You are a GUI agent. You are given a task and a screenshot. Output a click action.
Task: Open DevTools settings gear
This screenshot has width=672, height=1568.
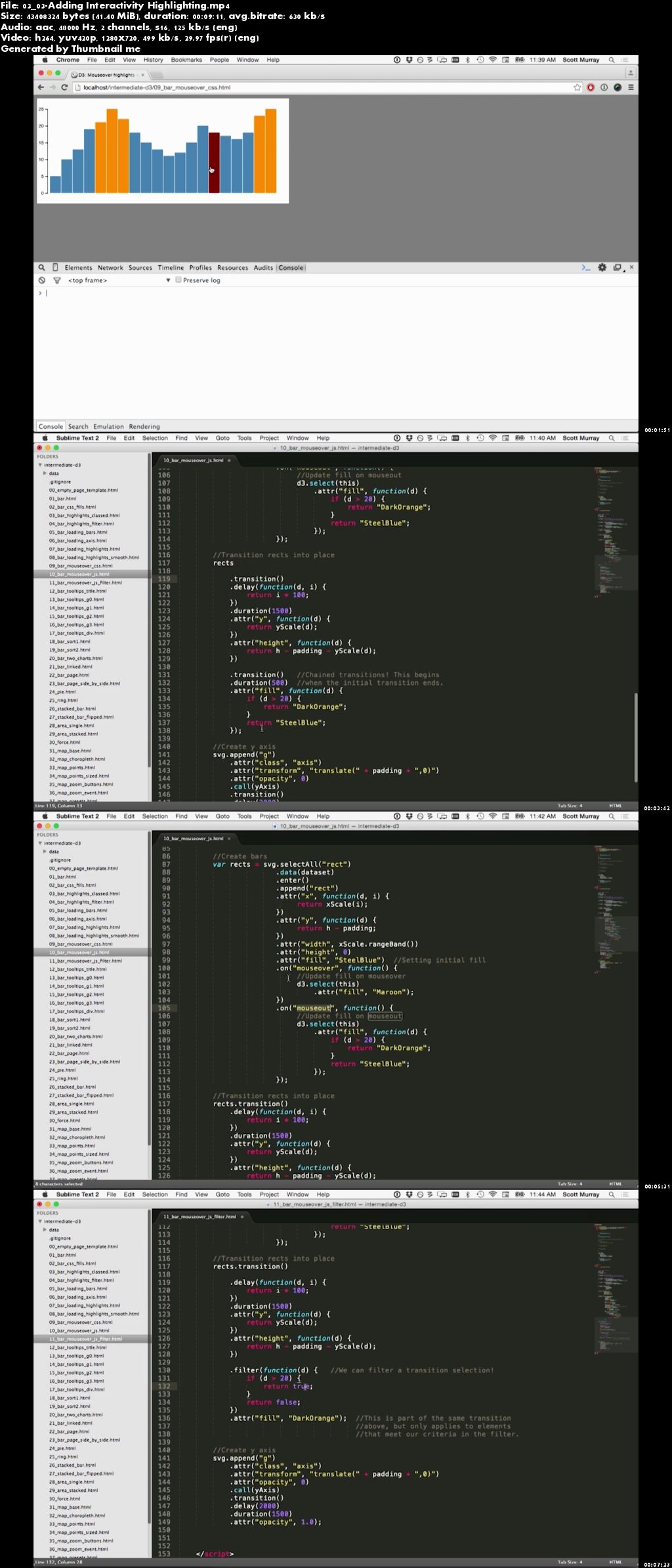[x=602, y=268]
